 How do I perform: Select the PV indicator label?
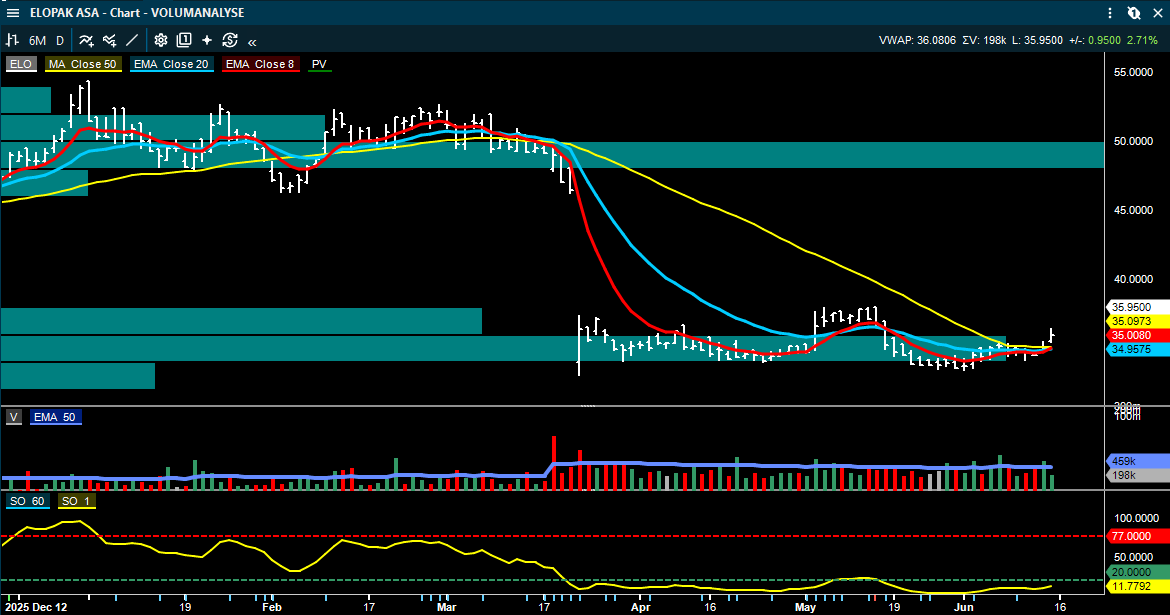coord(319,64)
